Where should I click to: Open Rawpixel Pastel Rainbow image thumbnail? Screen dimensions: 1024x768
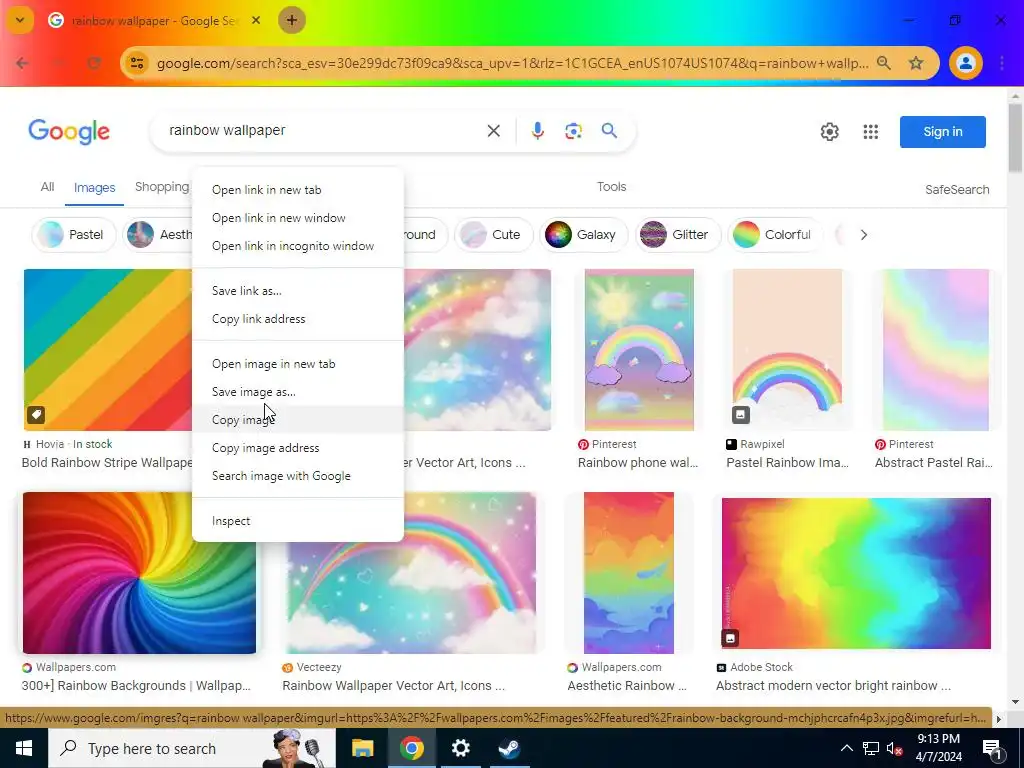[x=788, y=350]
